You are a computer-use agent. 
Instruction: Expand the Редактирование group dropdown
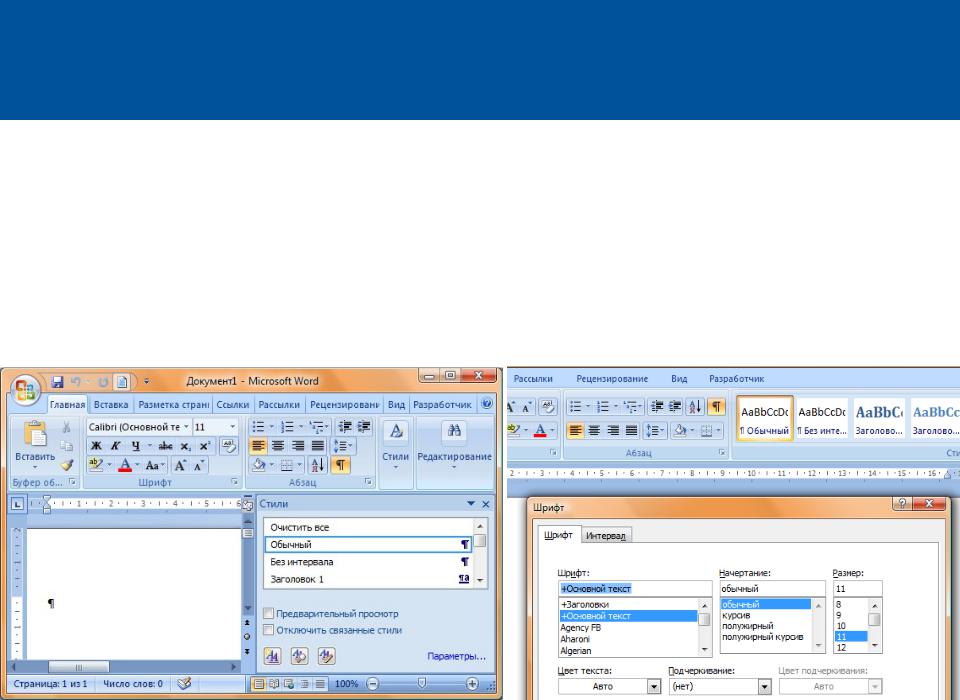click(454, 453)
